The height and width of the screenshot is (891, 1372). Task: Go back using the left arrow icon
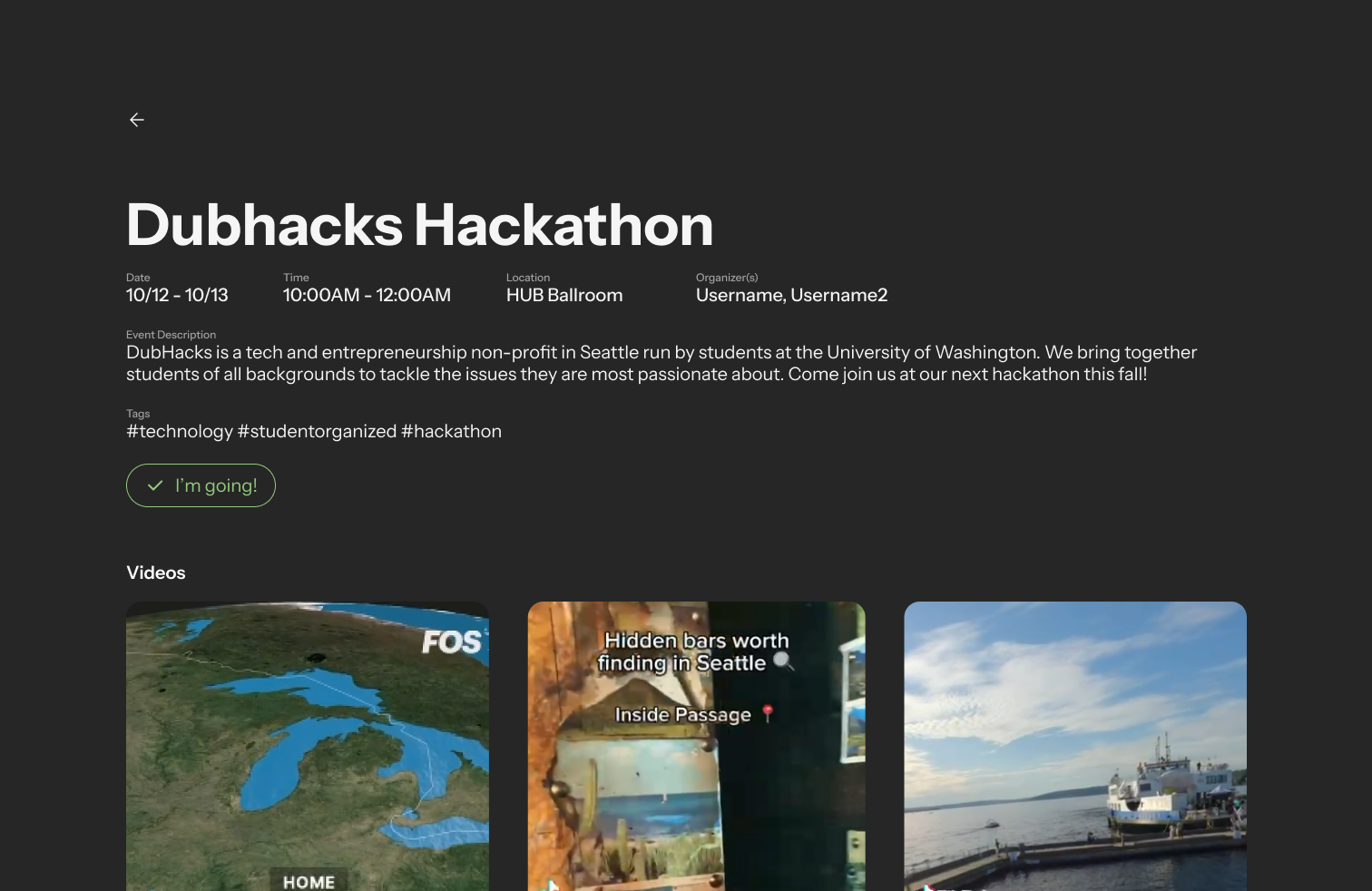[x=137, y=120]
